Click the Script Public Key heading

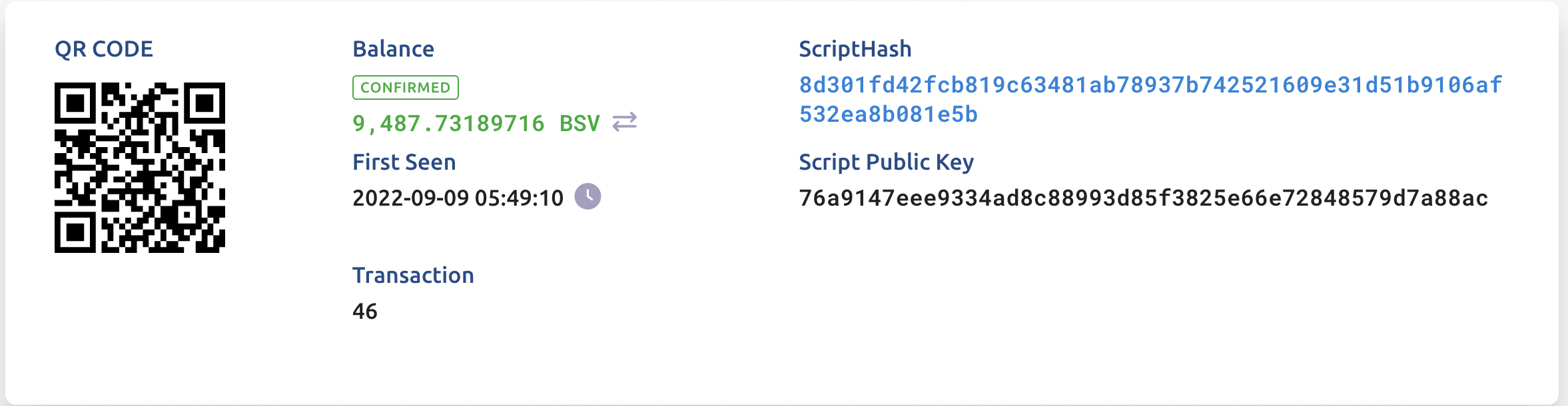pos(886,162)
